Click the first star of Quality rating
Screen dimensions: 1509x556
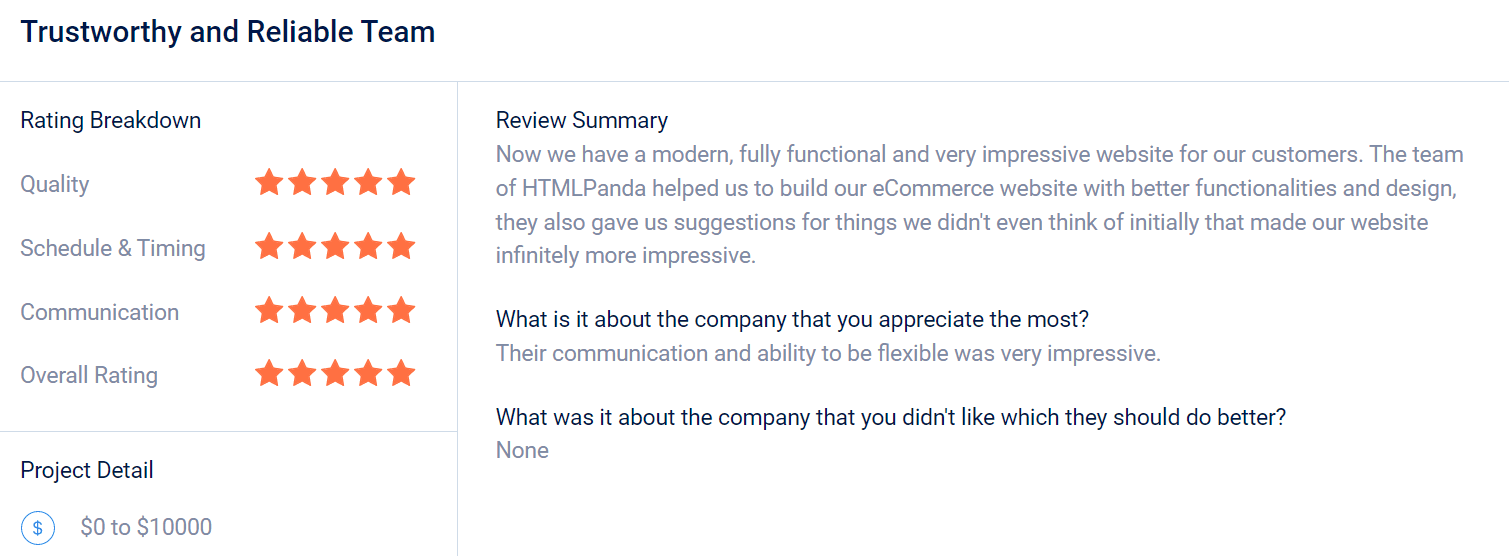(268, 183)
